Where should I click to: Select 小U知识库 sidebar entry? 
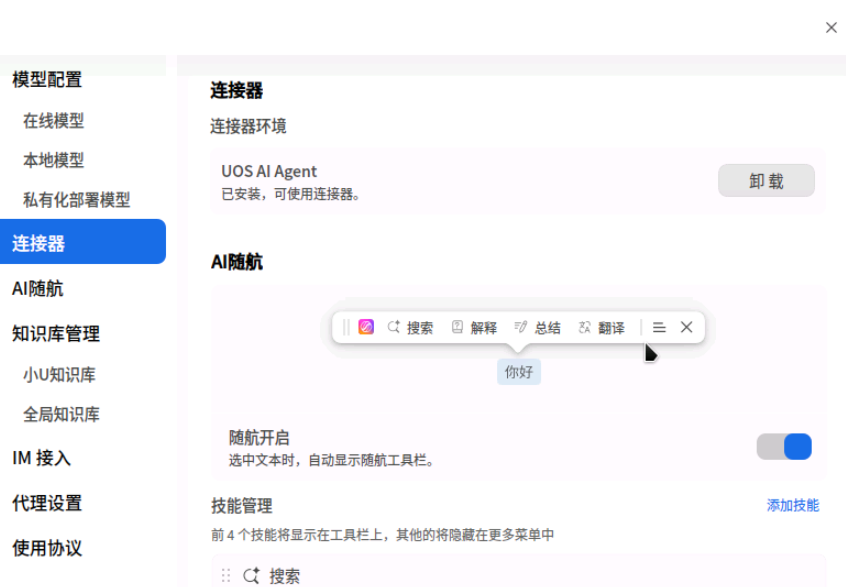tap(59, 375)
